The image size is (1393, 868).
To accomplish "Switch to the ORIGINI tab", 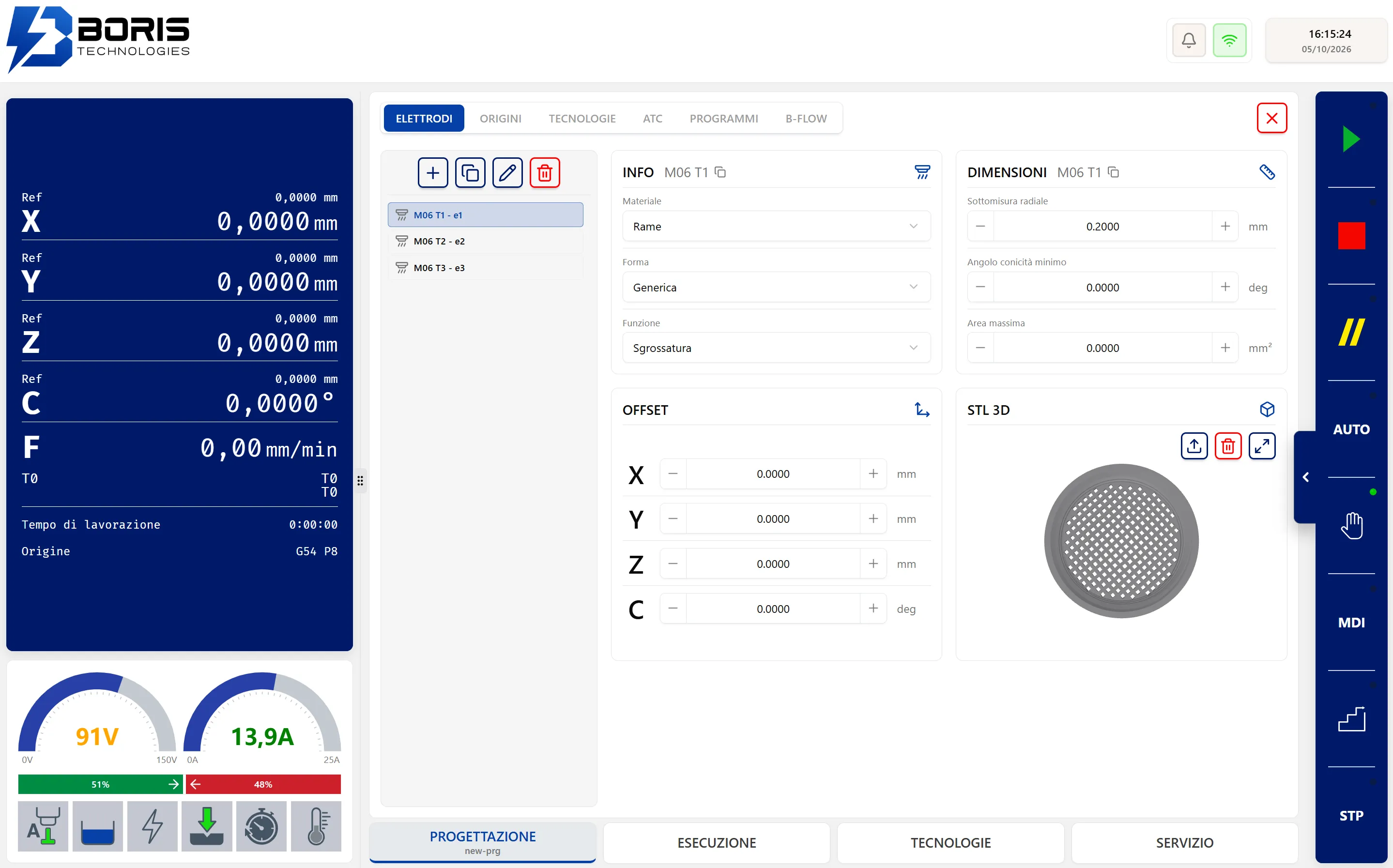I will pos(500,118).
